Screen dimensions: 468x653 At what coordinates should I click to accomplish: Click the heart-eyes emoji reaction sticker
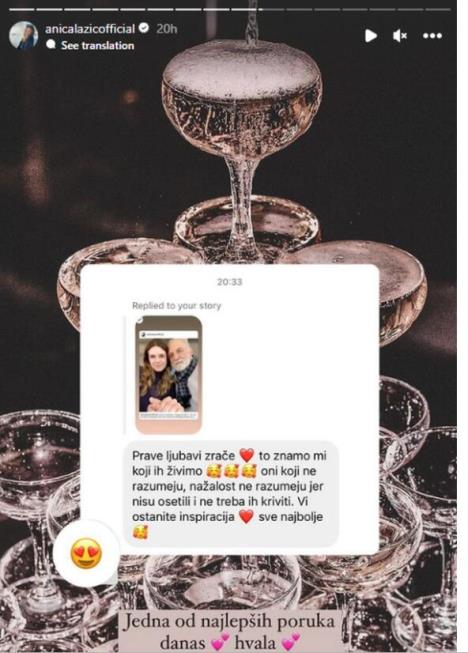[86, 553]
